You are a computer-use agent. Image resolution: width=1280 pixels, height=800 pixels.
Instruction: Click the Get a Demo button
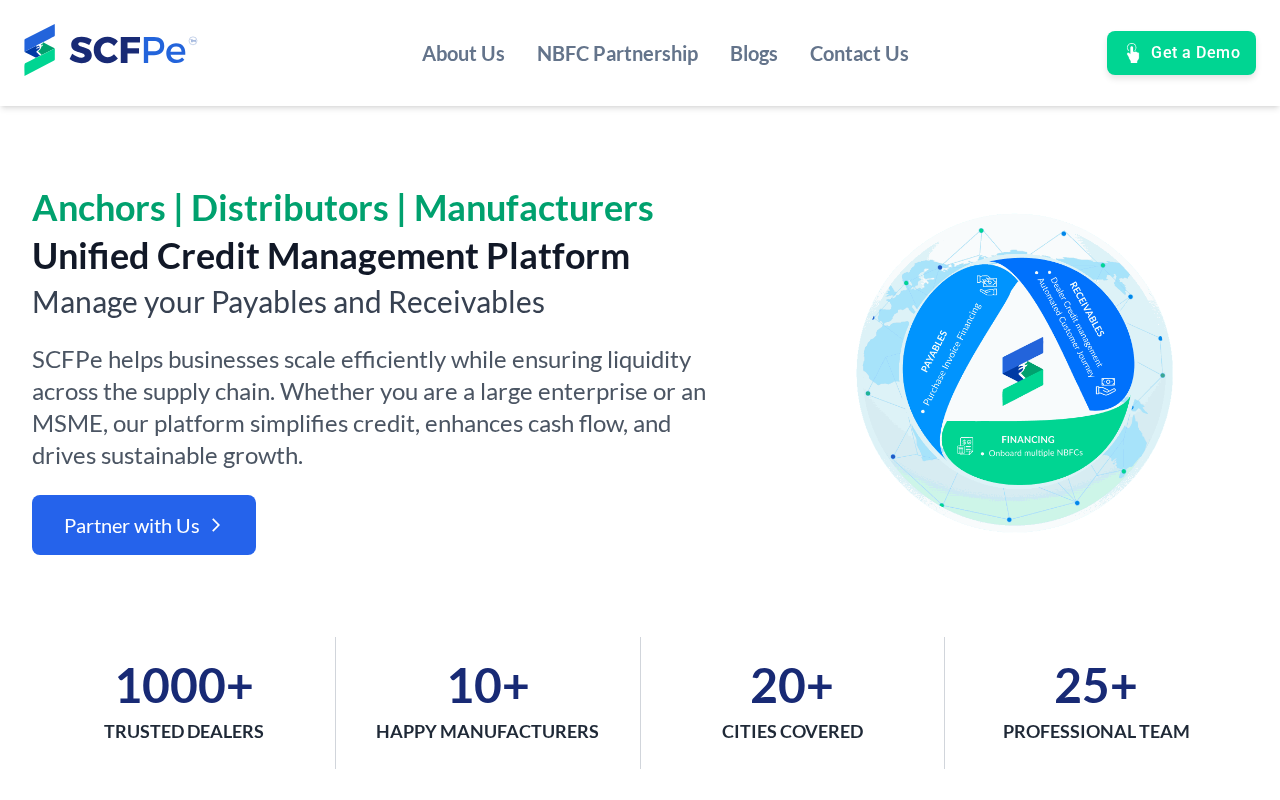[x=1181, y=53]
